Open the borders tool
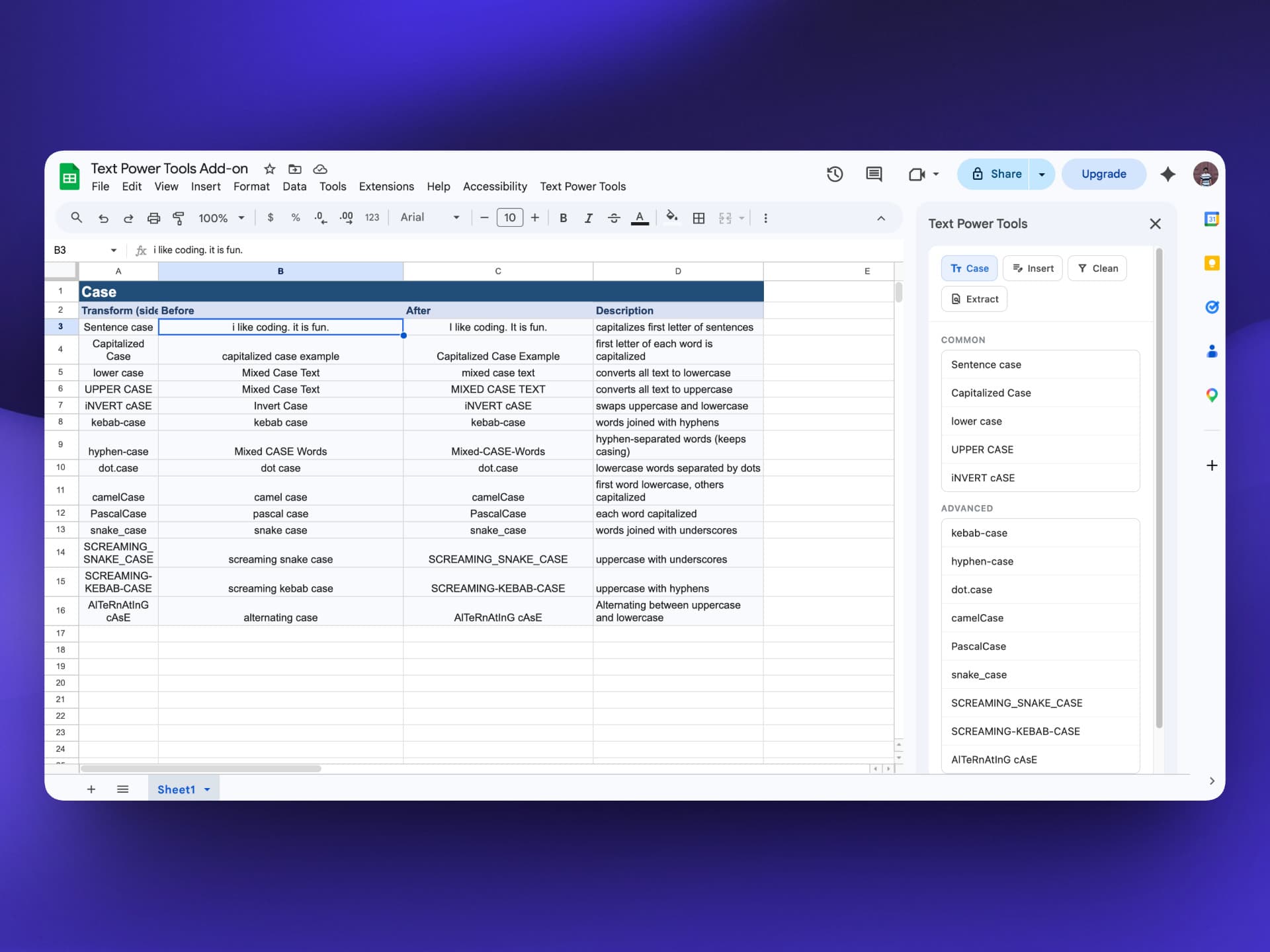The width and height of the screenshot is (1270, 952). pyautogui.click(x=698, y=218)
